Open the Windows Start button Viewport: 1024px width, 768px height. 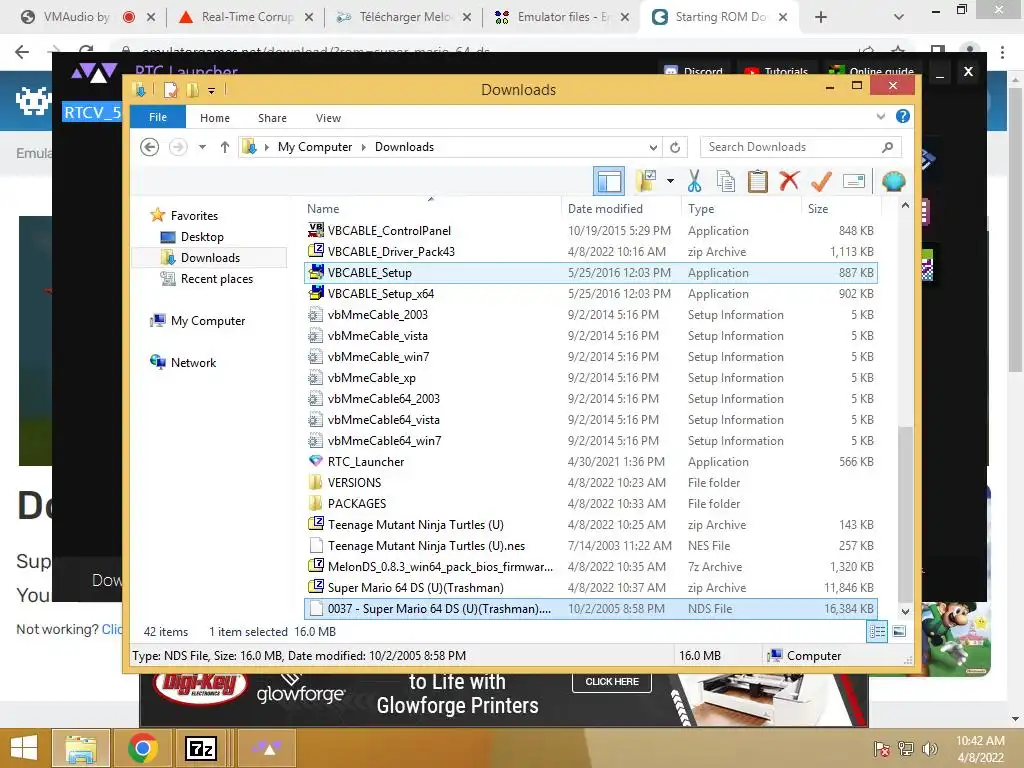pyautogui.click(x=24, y=748)
